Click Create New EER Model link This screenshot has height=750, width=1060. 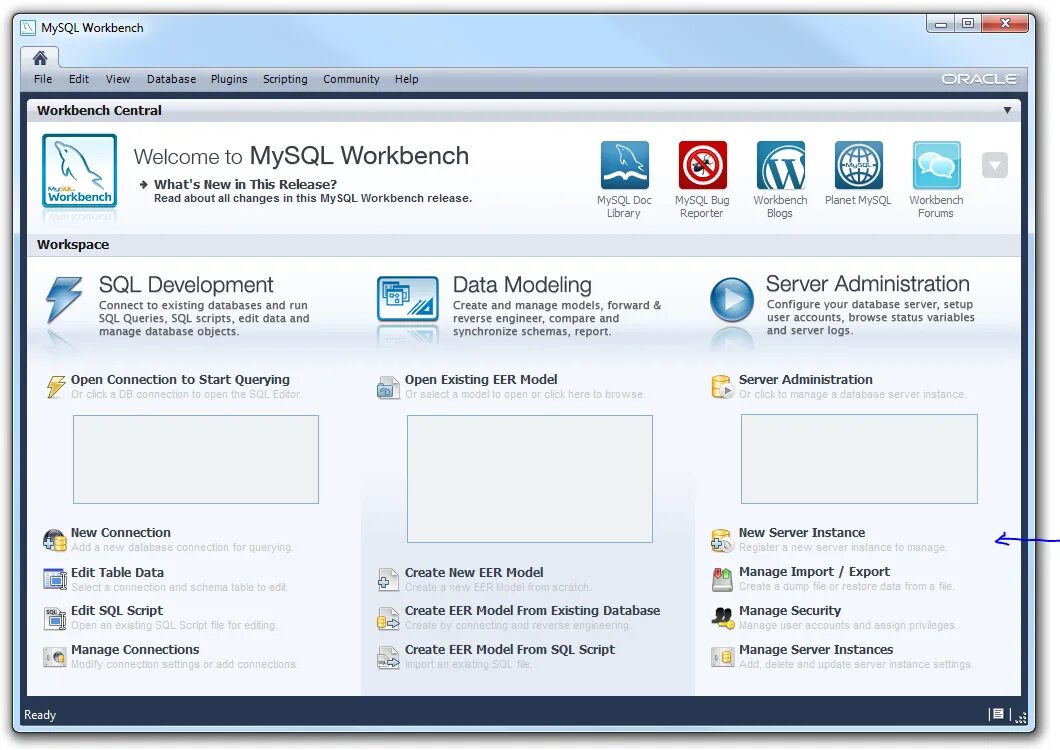[474, 572]
